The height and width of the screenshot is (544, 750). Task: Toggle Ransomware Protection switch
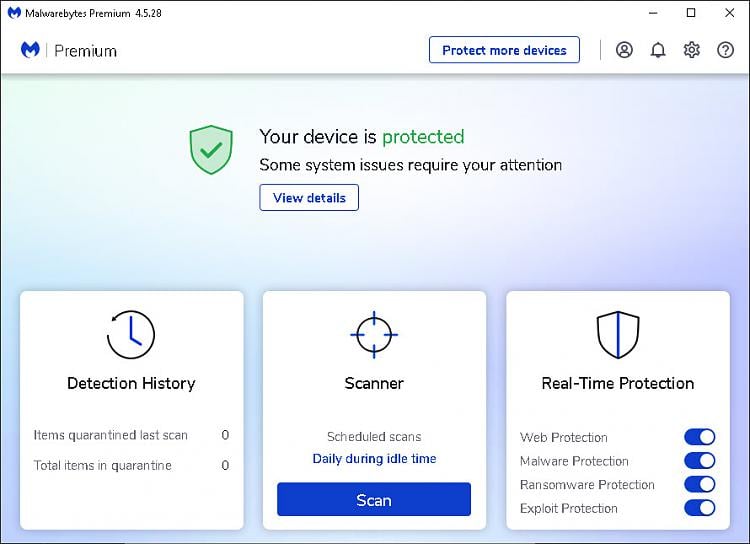(x=699, y=484)
